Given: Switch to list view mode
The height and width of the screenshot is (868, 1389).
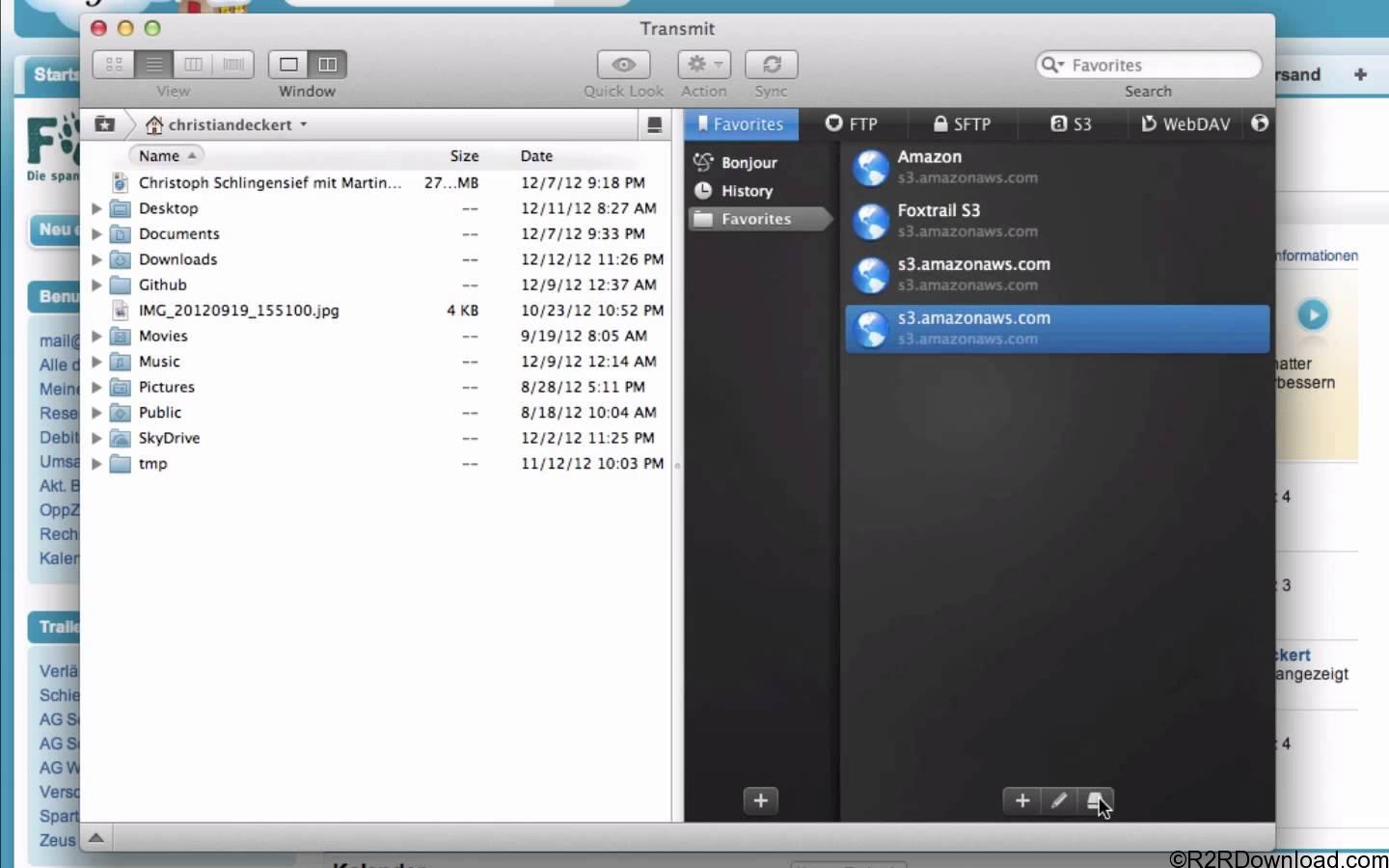Looking at the screenshot, I should [153, 65].
